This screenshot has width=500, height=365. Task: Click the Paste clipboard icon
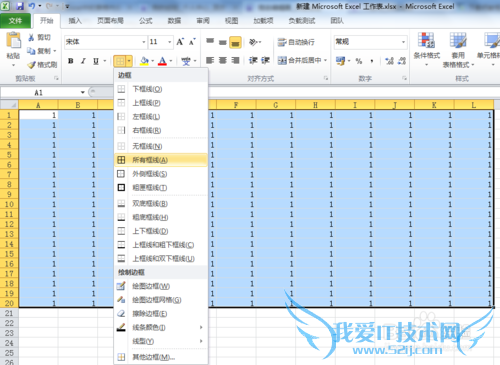[14, 41]
